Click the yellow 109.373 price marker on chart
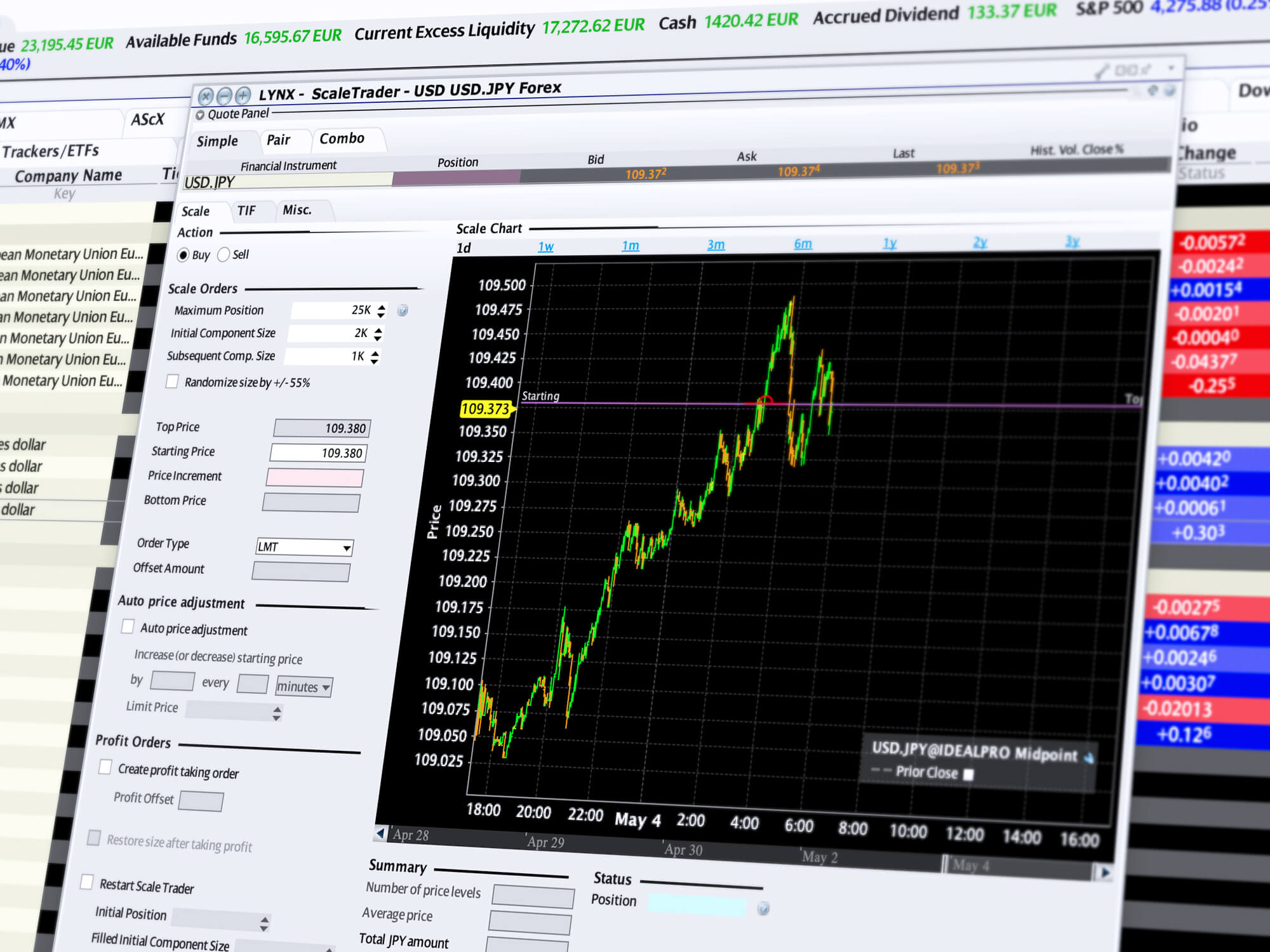Viewport: 1270px width, 952px height. [486, 409]
